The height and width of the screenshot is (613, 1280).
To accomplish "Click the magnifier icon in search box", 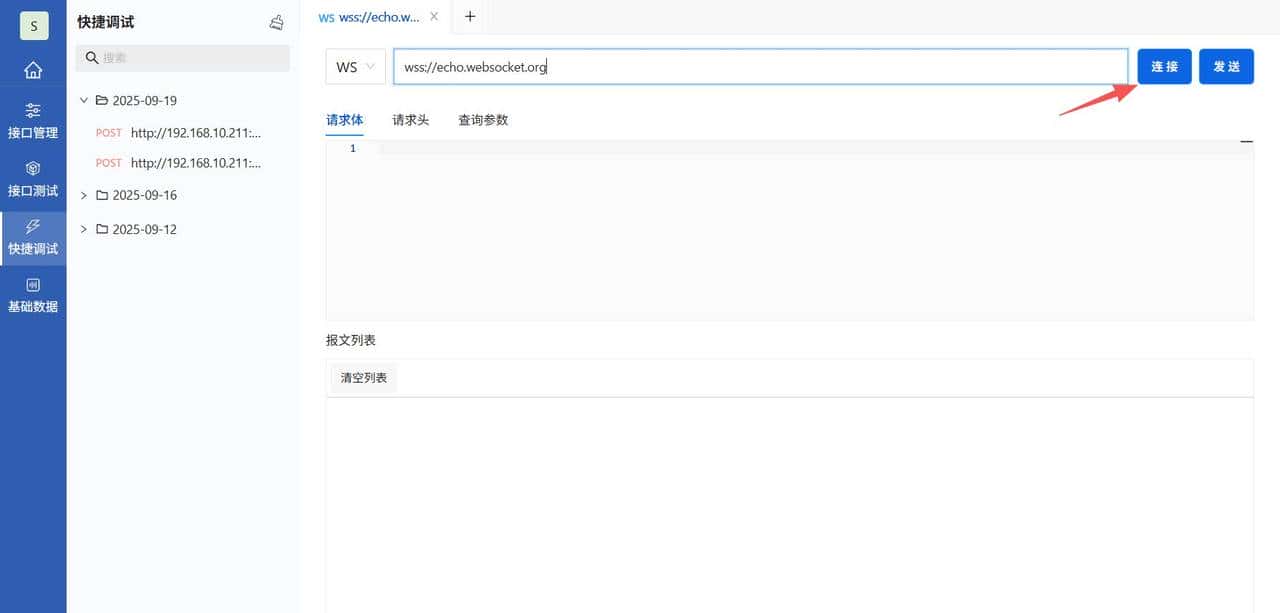I will pyautogui.click(x=90, y=58).
